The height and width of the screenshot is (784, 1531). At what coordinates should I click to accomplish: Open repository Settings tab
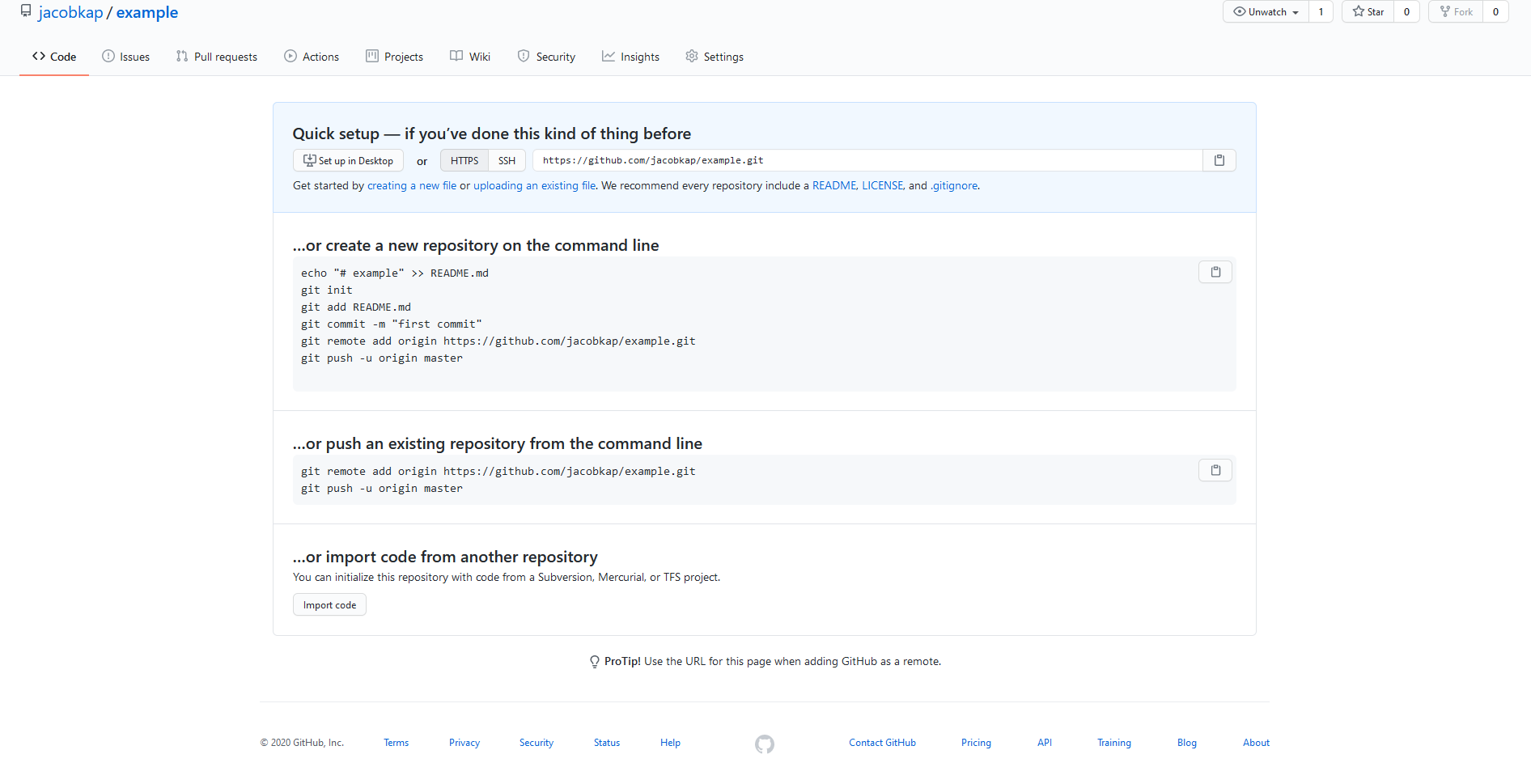715,57
